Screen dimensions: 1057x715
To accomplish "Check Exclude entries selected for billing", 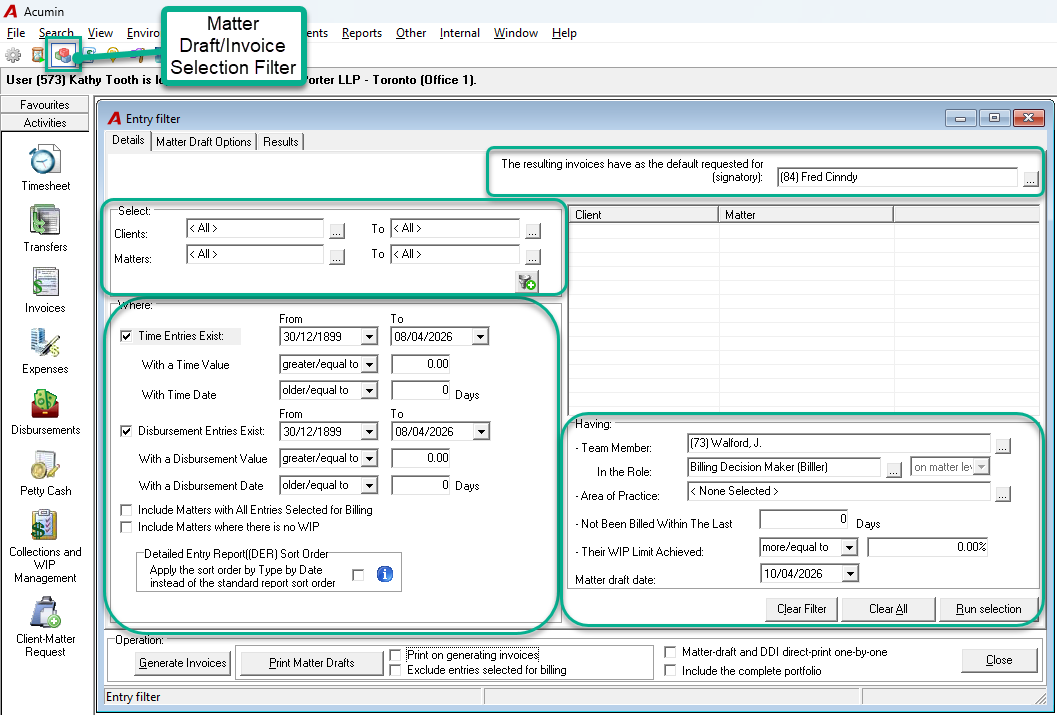I will tap(396, 671).
